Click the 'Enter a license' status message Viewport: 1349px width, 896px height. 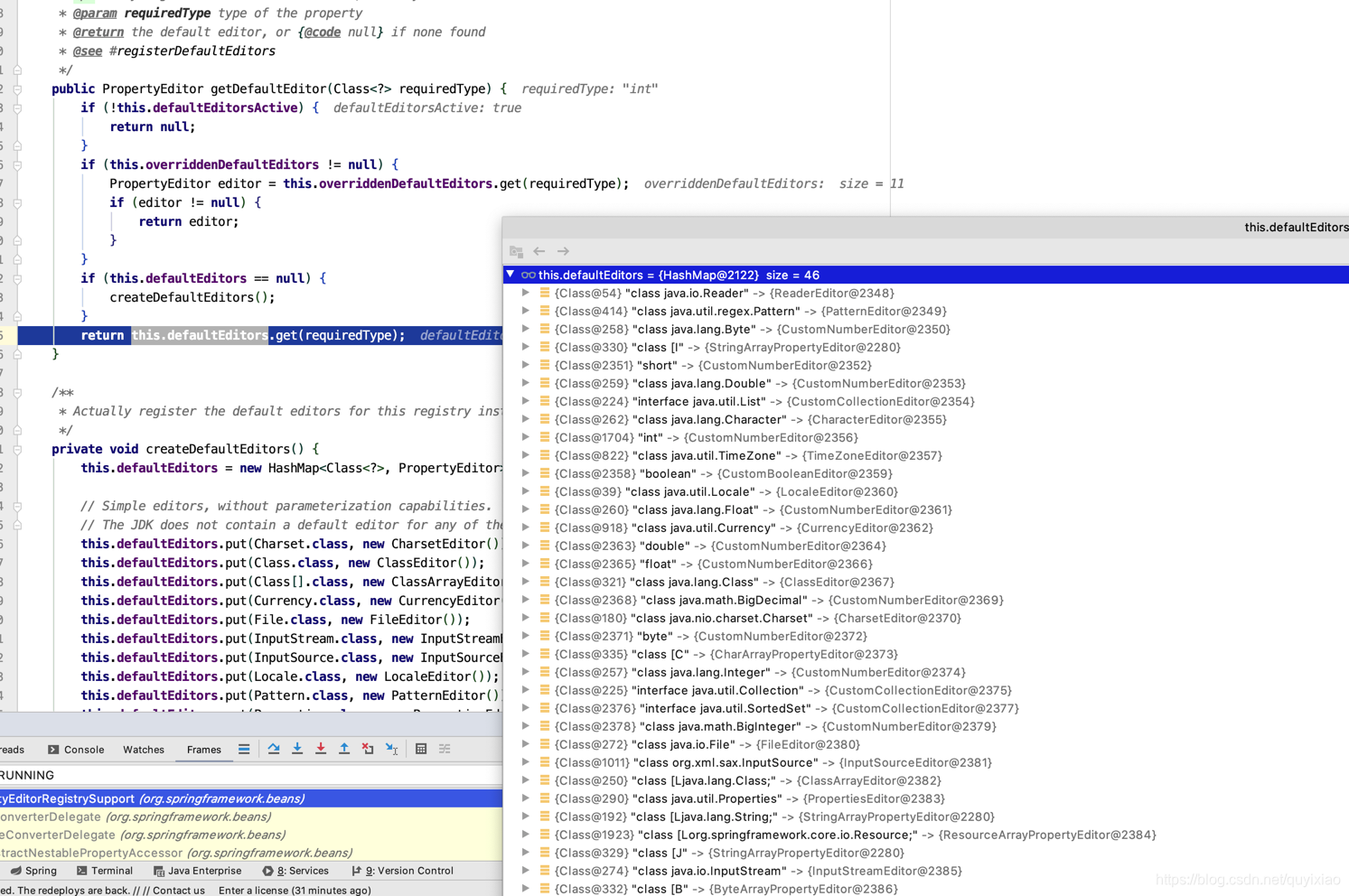click(x=295, y=890)
